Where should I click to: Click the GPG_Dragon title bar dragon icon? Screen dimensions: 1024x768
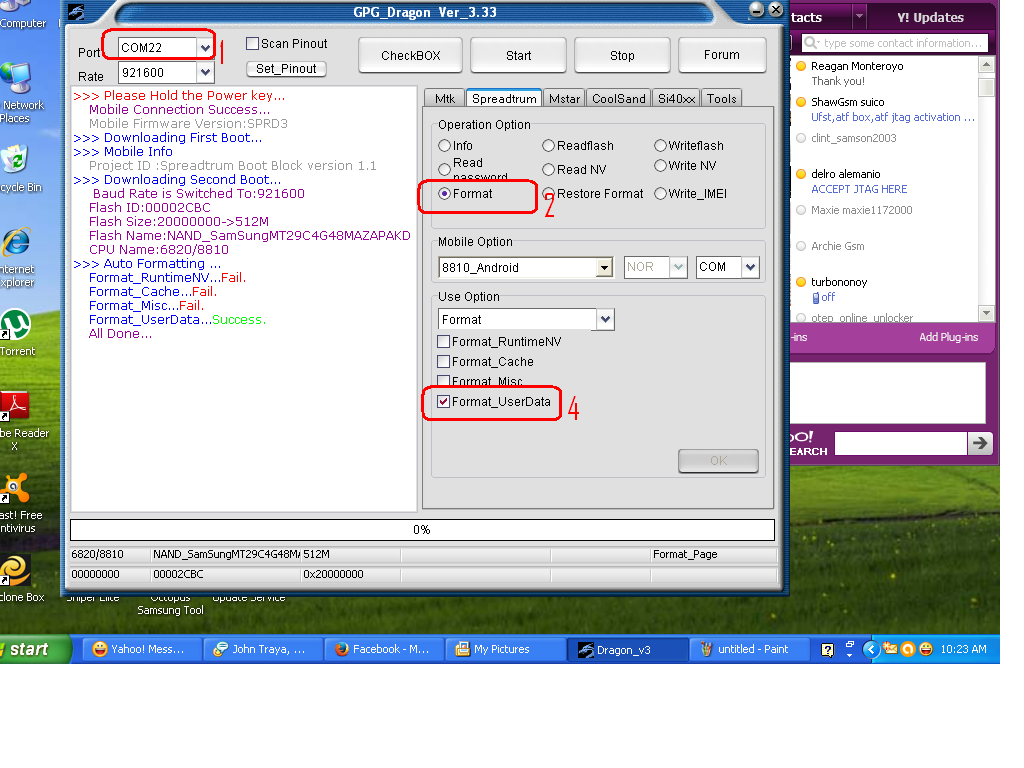[76, 12]
